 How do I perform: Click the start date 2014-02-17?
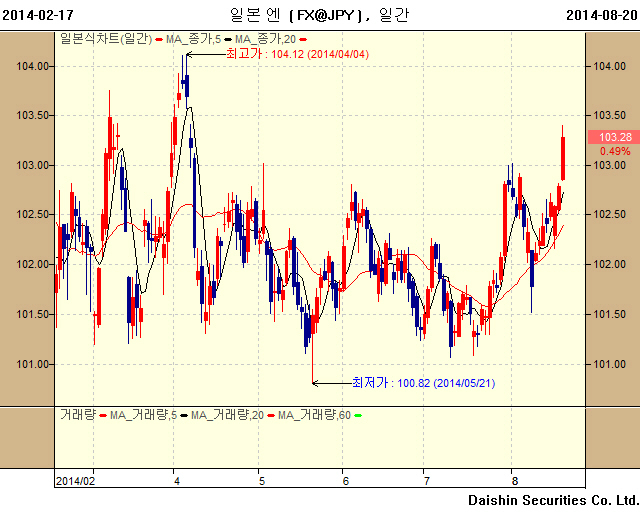[x=36, y=15]
